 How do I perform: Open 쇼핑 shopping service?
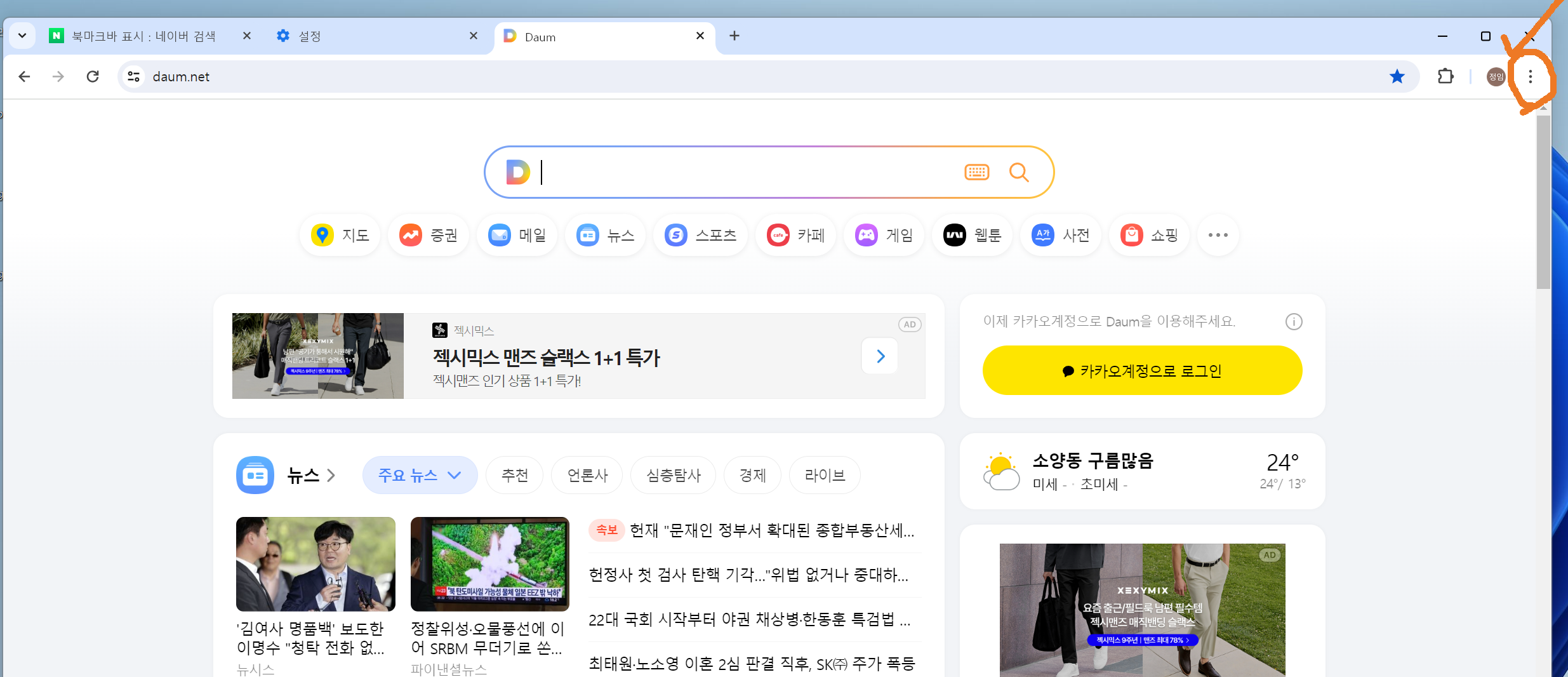1149,235
